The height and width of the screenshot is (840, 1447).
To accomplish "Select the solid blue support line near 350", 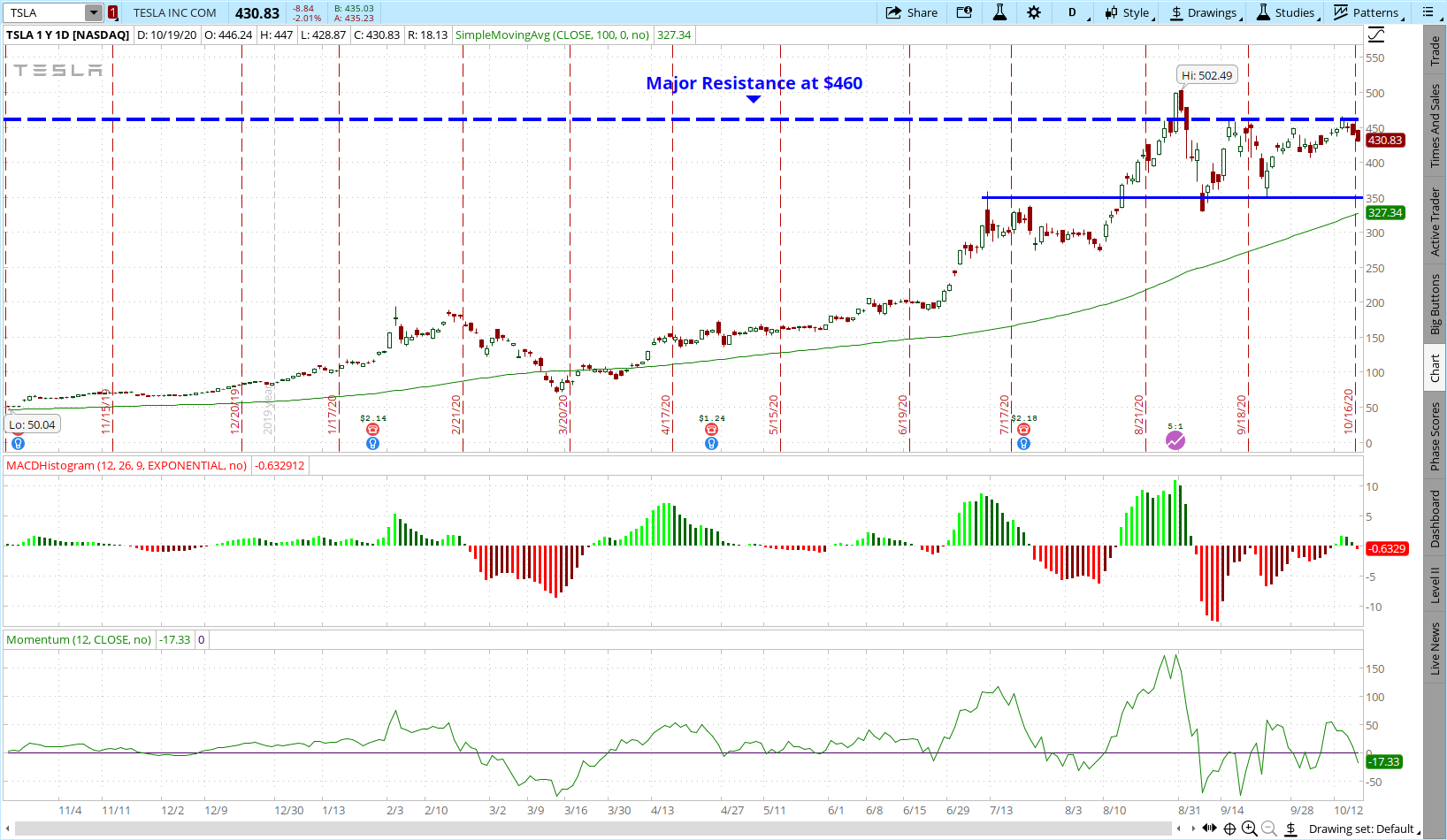I will (x=1172, y=197).
